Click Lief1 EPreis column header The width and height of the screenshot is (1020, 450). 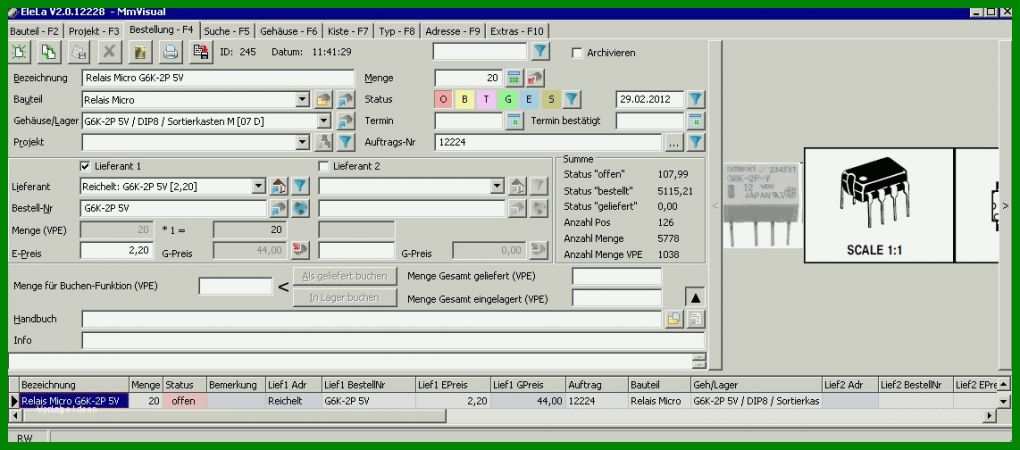[x=453, y=385]
